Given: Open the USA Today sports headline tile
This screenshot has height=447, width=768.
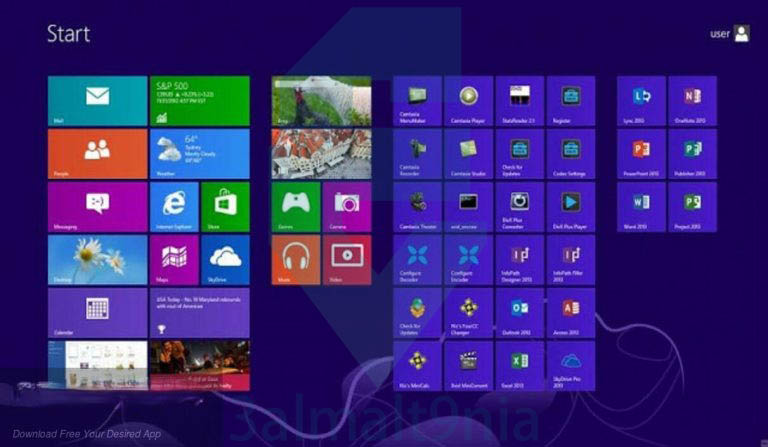Looking at the screenshot, I should point(200,313).
